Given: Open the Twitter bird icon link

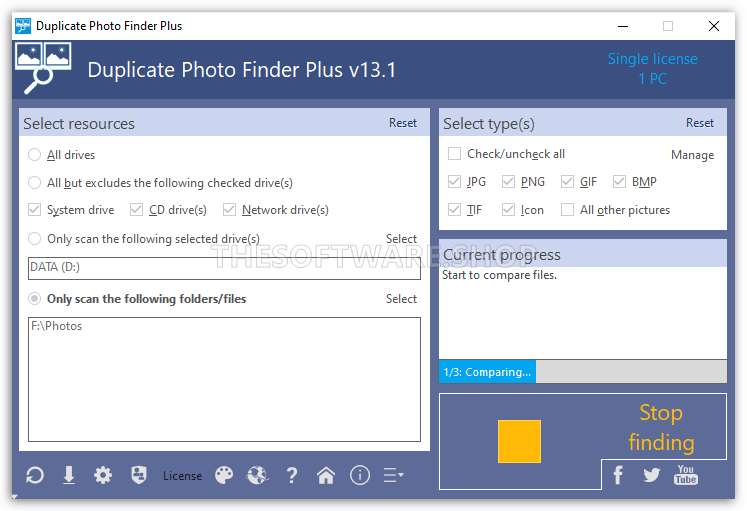Looking at the screenshot, I should point(651,475).
